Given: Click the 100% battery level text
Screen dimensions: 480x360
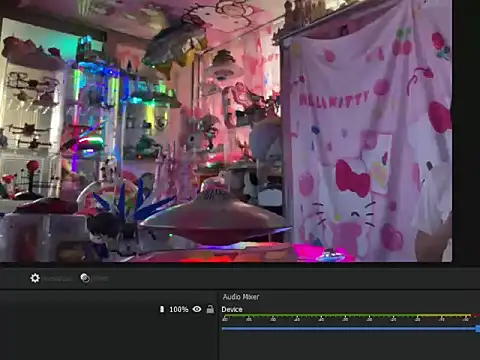Looking at the screenshot, I should click(179, 309).
